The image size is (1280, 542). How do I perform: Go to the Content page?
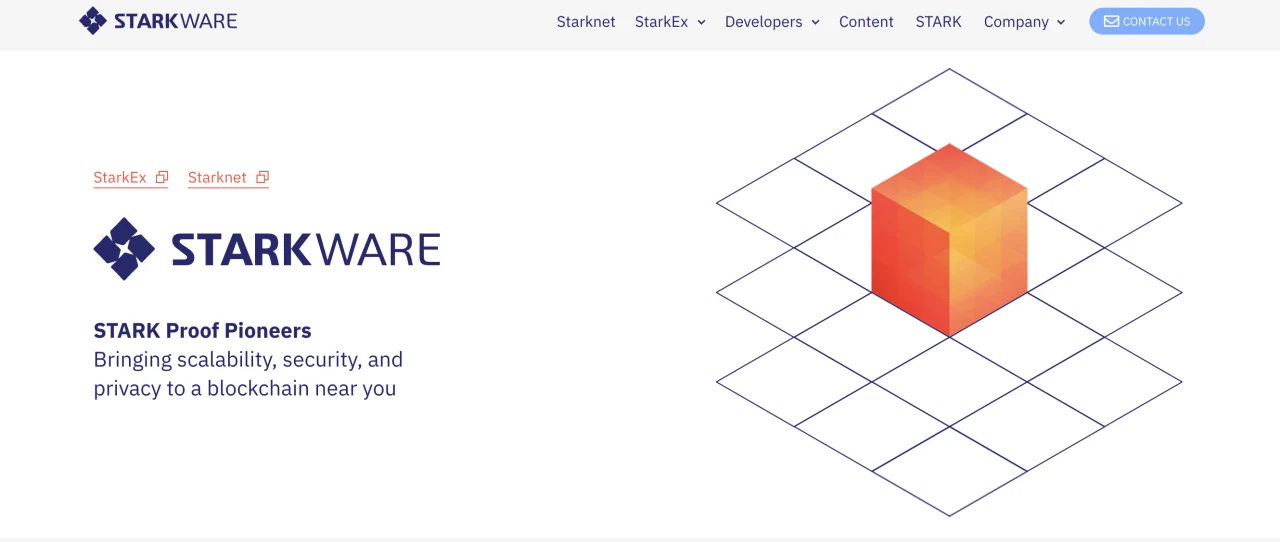coord(866,21)
